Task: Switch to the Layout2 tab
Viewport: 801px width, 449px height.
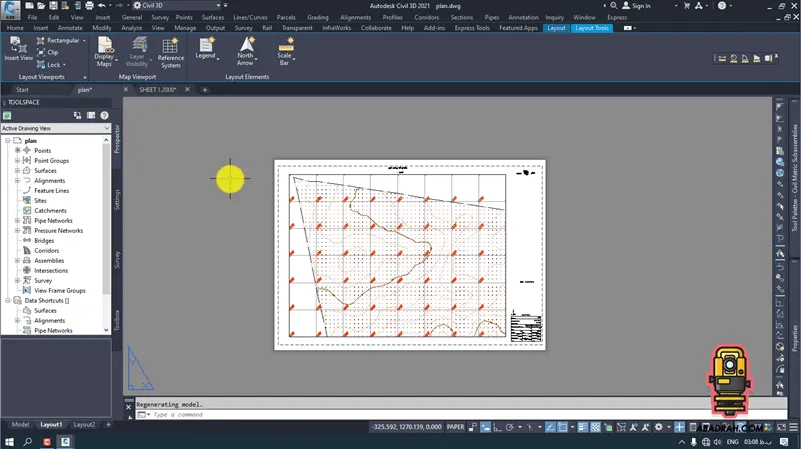Action: [x=84, y=425]
